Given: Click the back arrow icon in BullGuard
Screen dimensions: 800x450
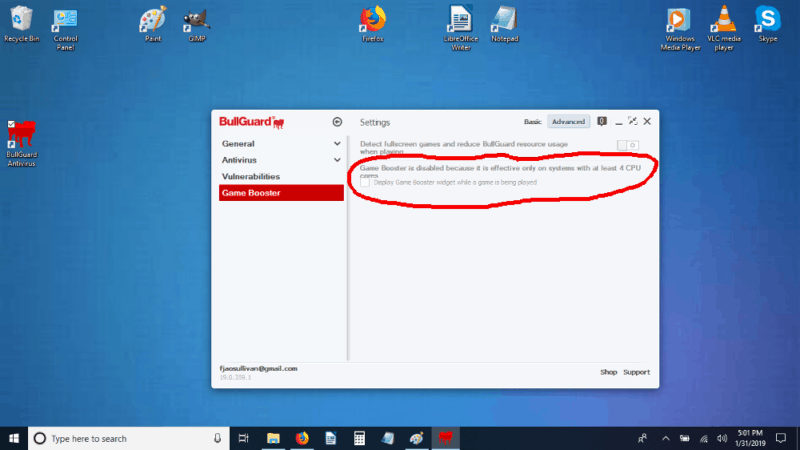Looking at the screenshot, I should pos(337,122).
